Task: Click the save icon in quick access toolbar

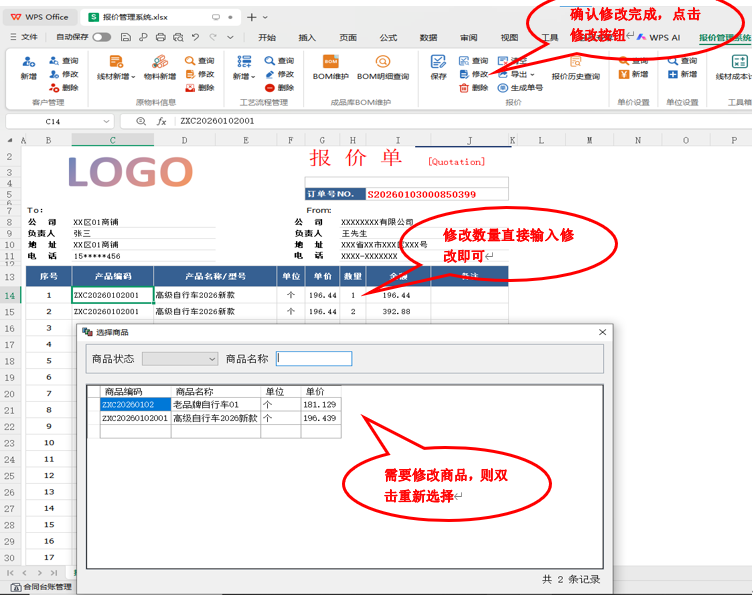Action: [126, 37]
